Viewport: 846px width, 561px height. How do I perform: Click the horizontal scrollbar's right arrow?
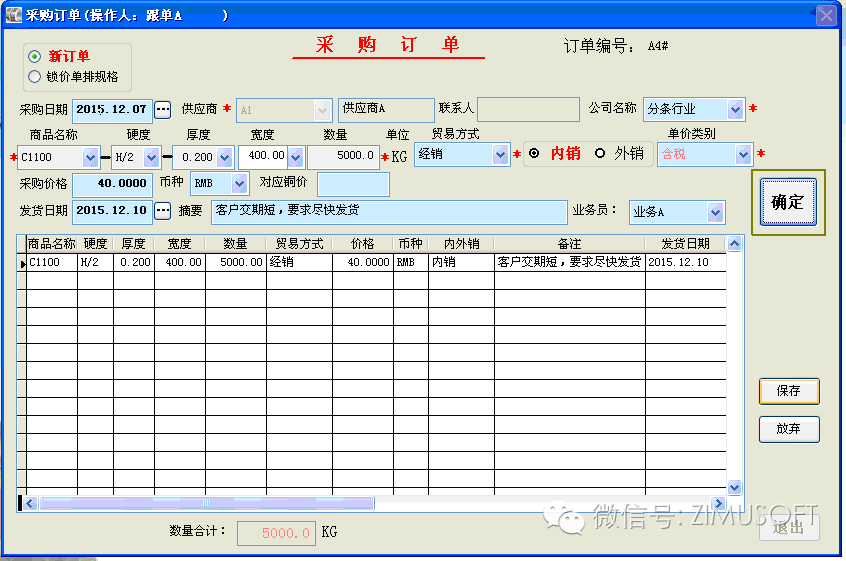point(718,503)
